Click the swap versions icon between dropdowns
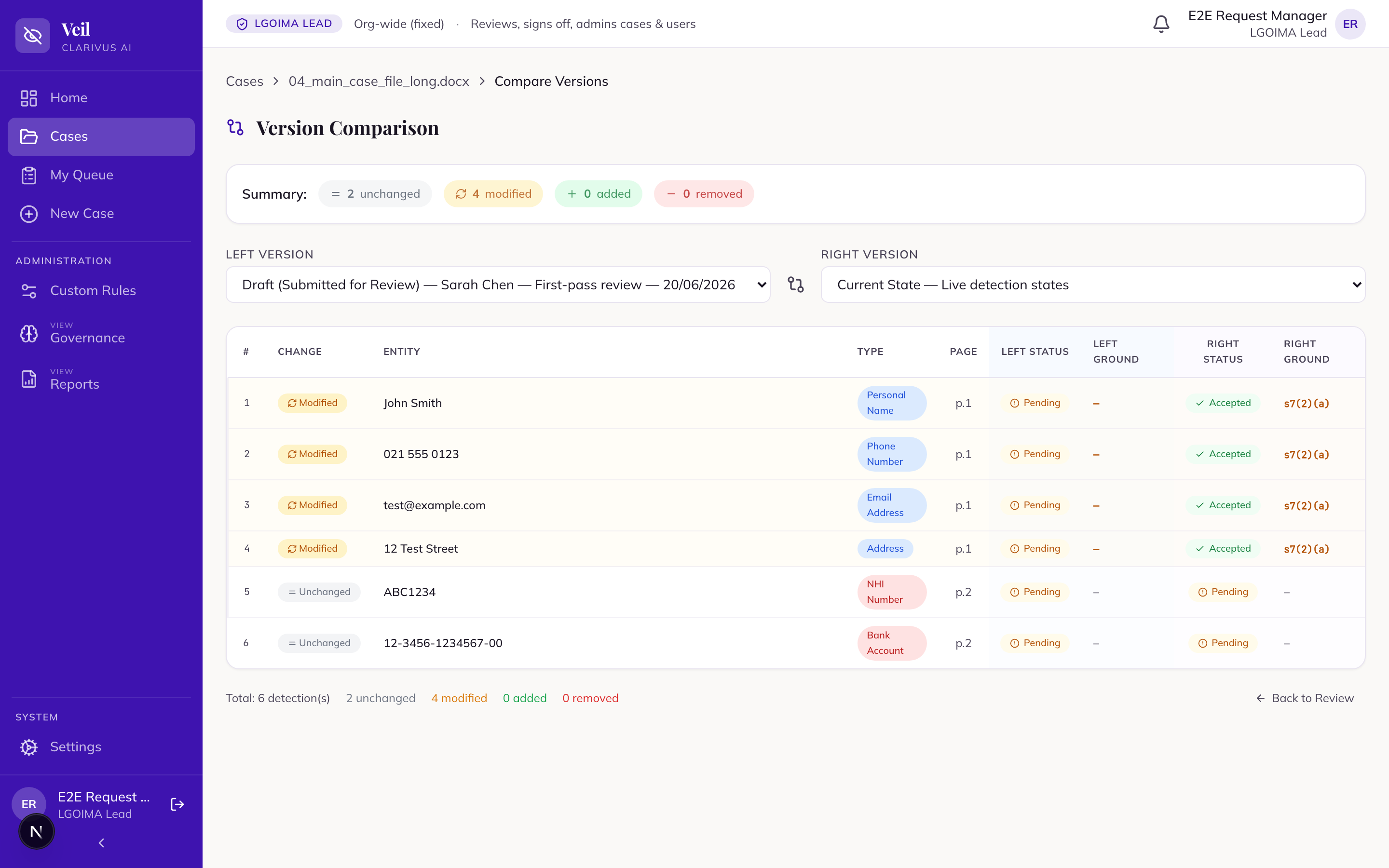Image resolution: width=1389 pixels, height=868 pixels. (x=795, y=285)
